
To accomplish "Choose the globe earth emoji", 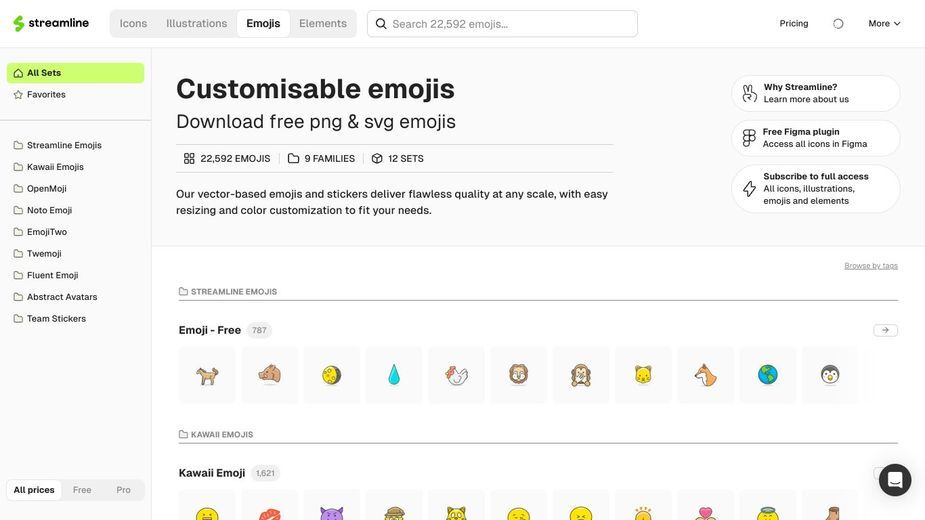I will (x=767, y=375).
